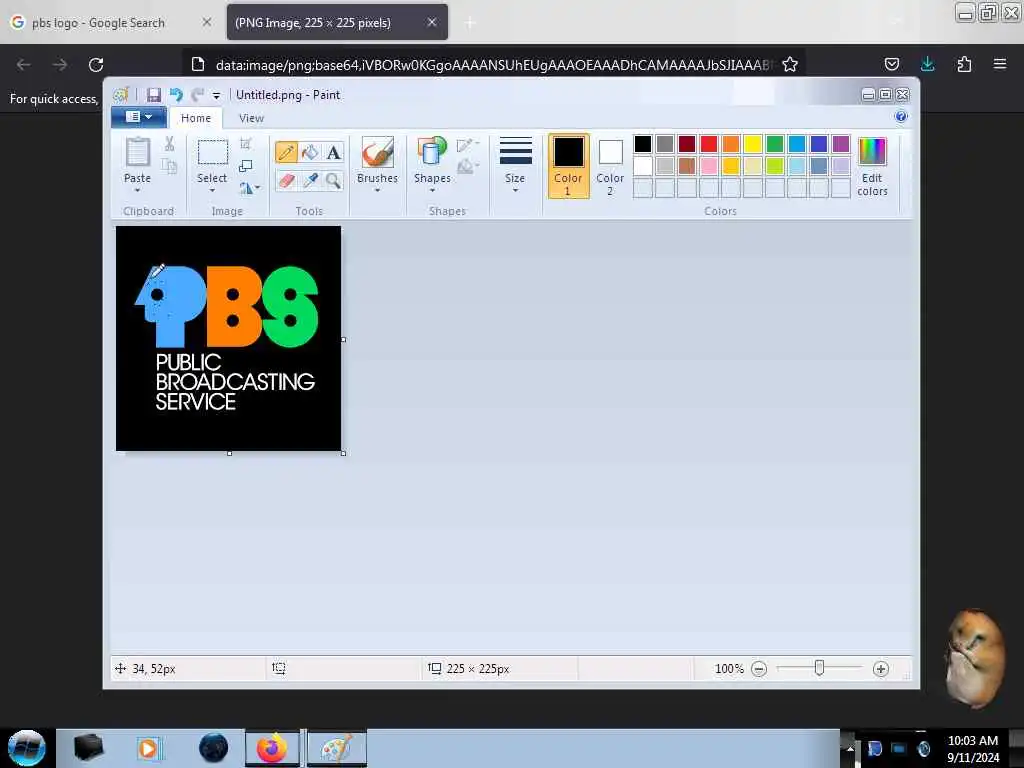Click the Cut scissors icon
The image size is (1024, 768).
pos(169,144)
